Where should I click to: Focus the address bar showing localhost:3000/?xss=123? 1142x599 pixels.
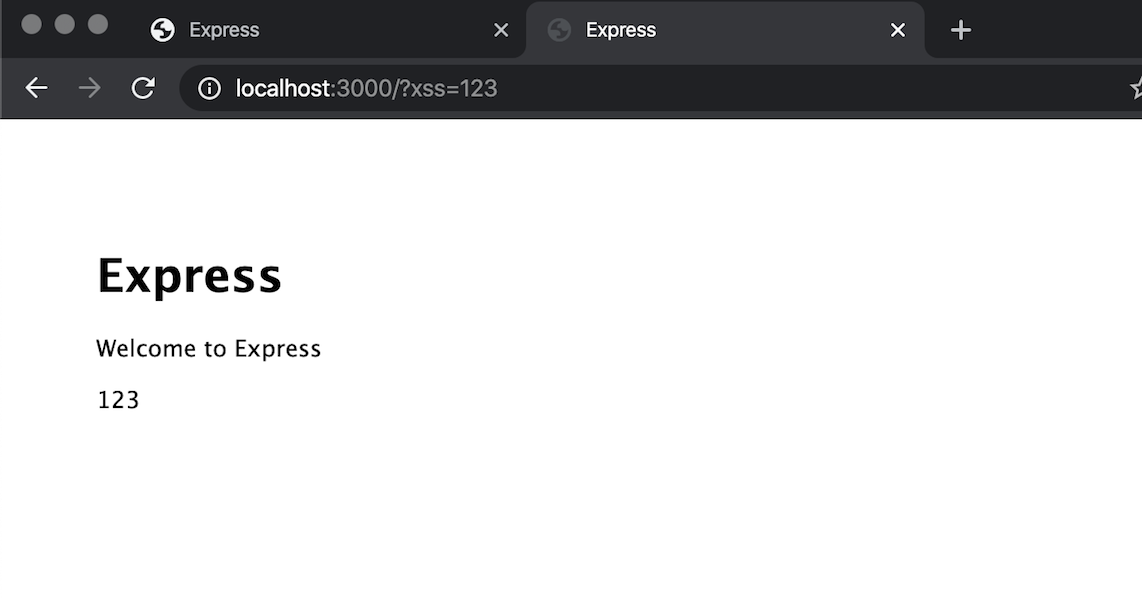(600, 88)
